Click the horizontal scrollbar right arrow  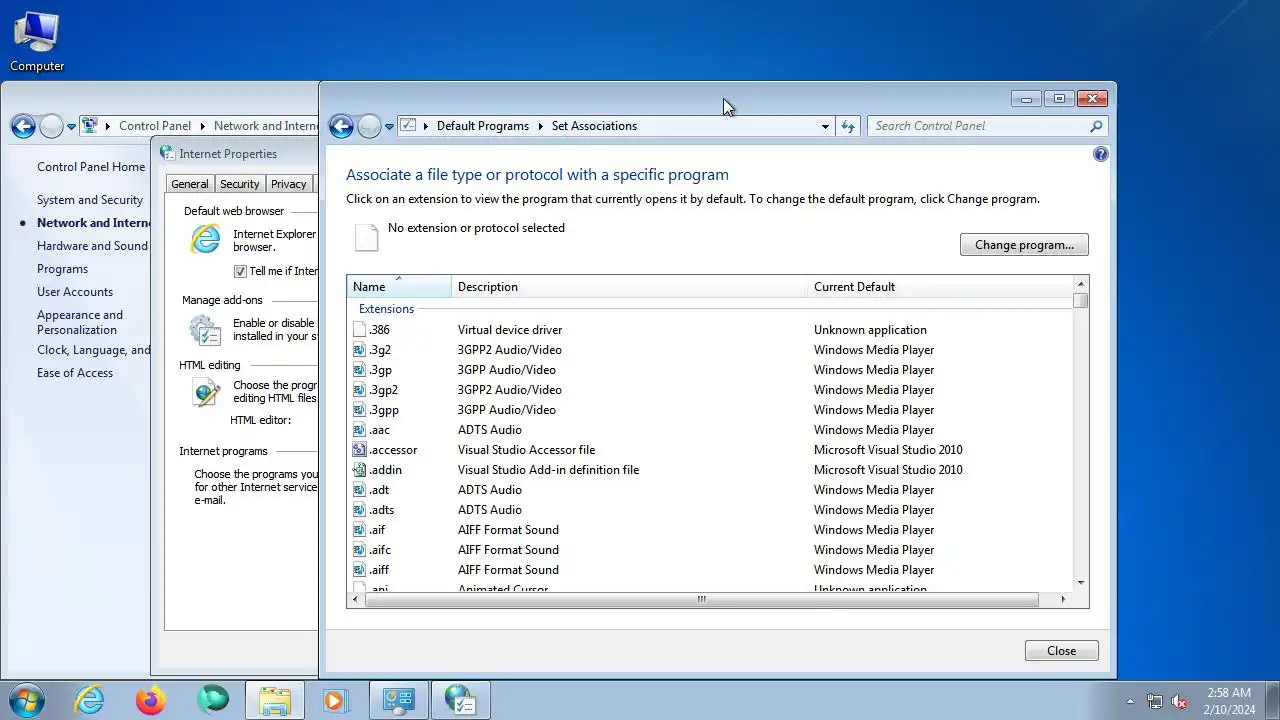click(1063, 599)
